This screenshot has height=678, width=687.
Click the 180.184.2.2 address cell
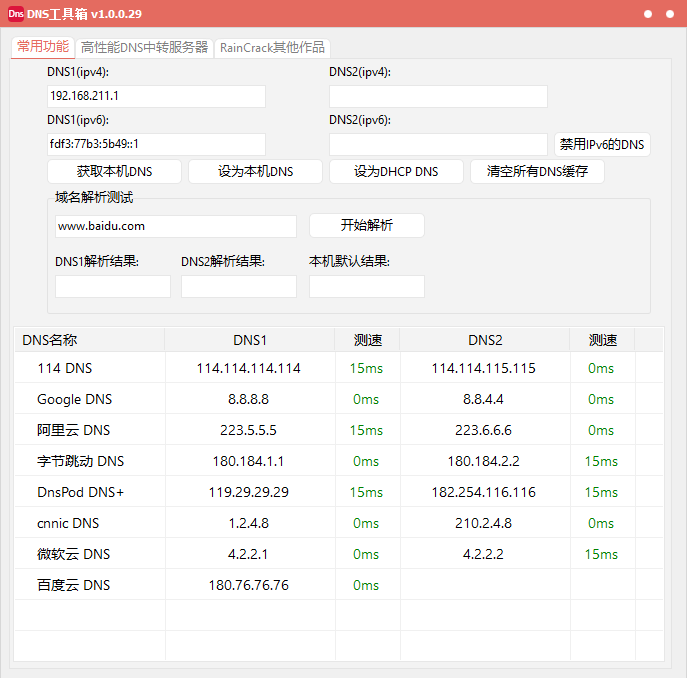pyautogui.click(x=484, y=461)
